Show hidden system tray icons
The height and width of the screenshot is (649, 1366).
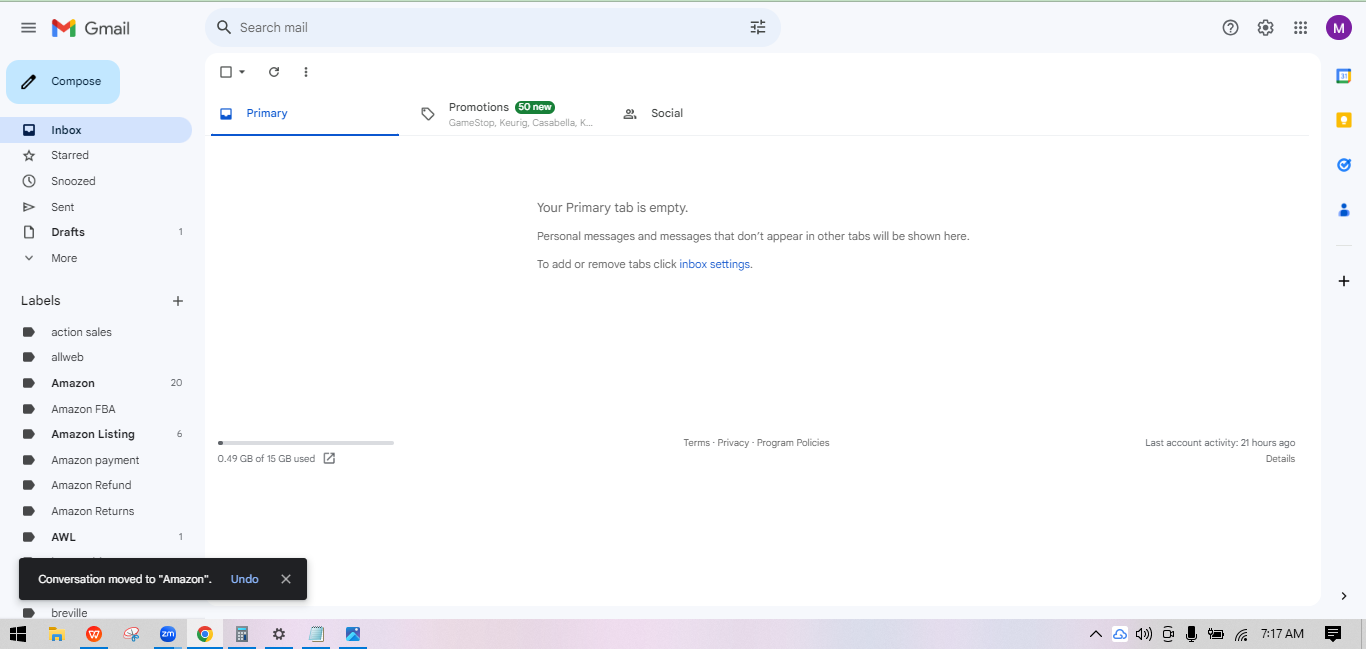[1096, 634]
